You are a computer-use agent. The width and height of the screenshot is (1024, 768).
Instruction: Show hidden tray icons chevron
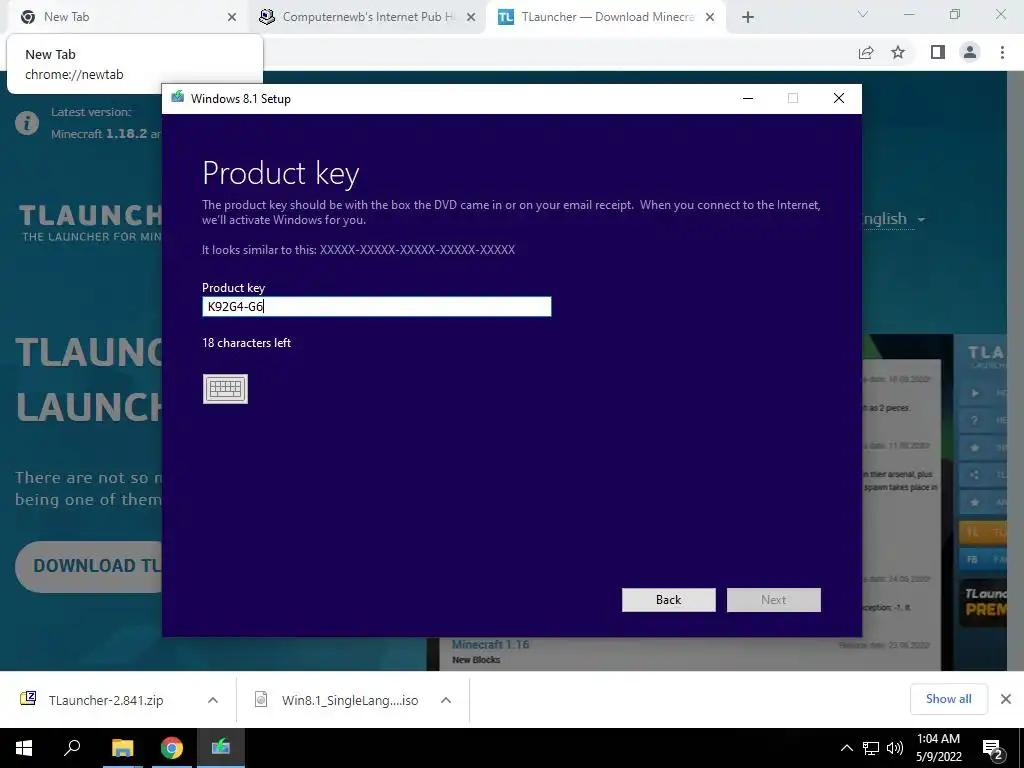846,748
